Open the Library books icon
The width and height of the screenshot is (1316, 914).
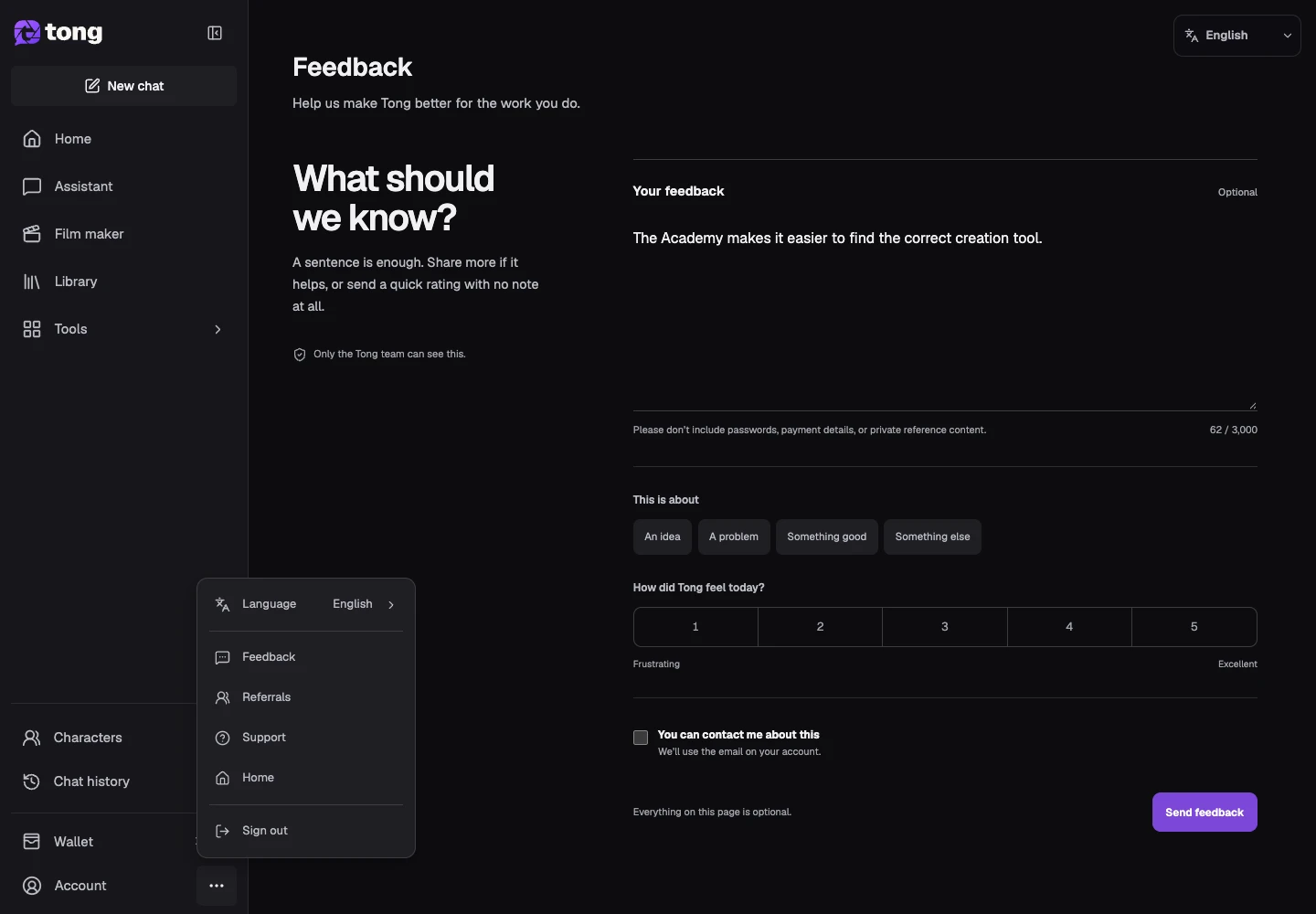point(32,282)
